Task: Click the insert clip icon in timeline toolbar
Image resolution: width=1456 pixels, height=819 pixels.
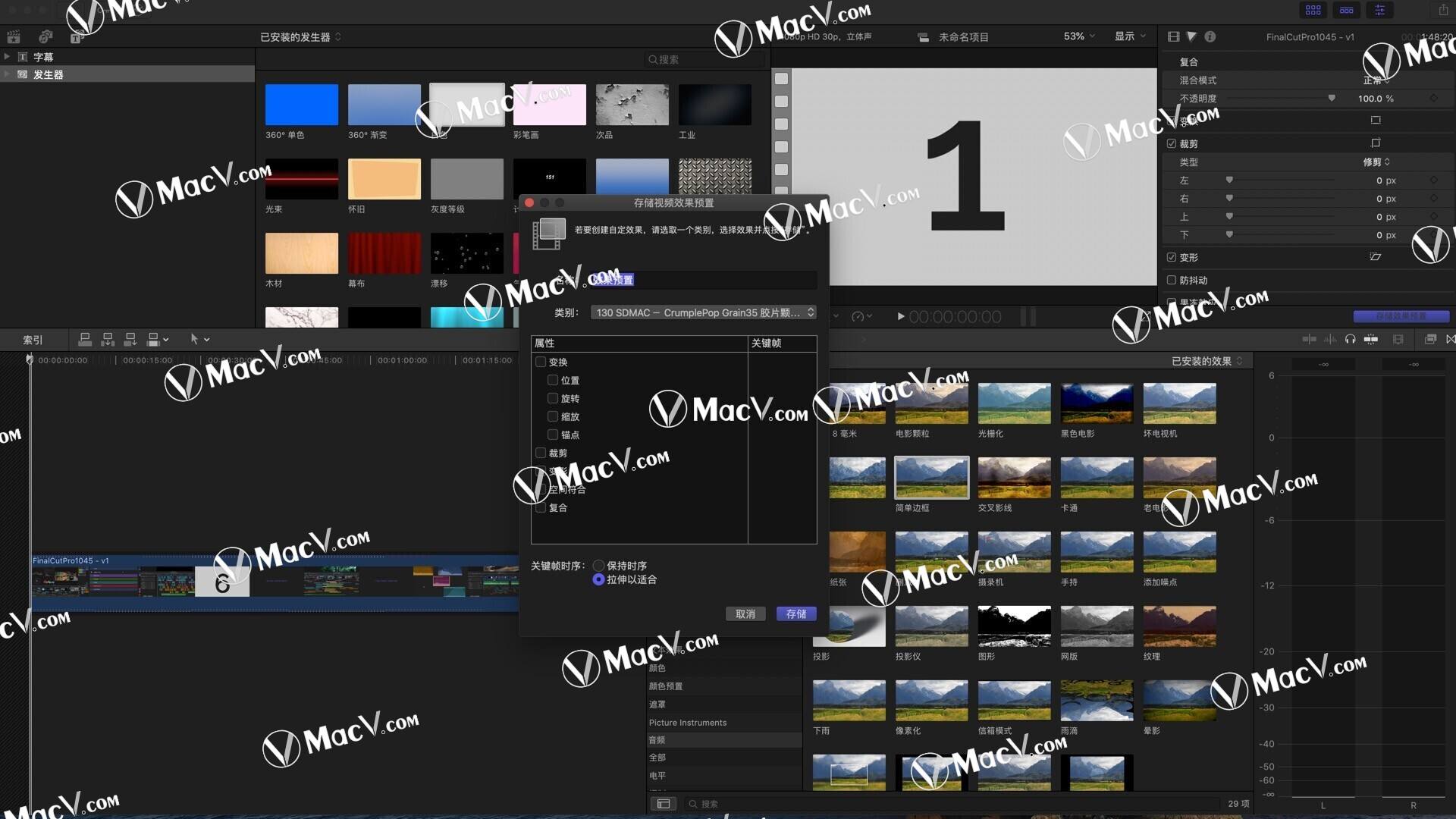Action: pyautogui.click(x=108, y=339)
